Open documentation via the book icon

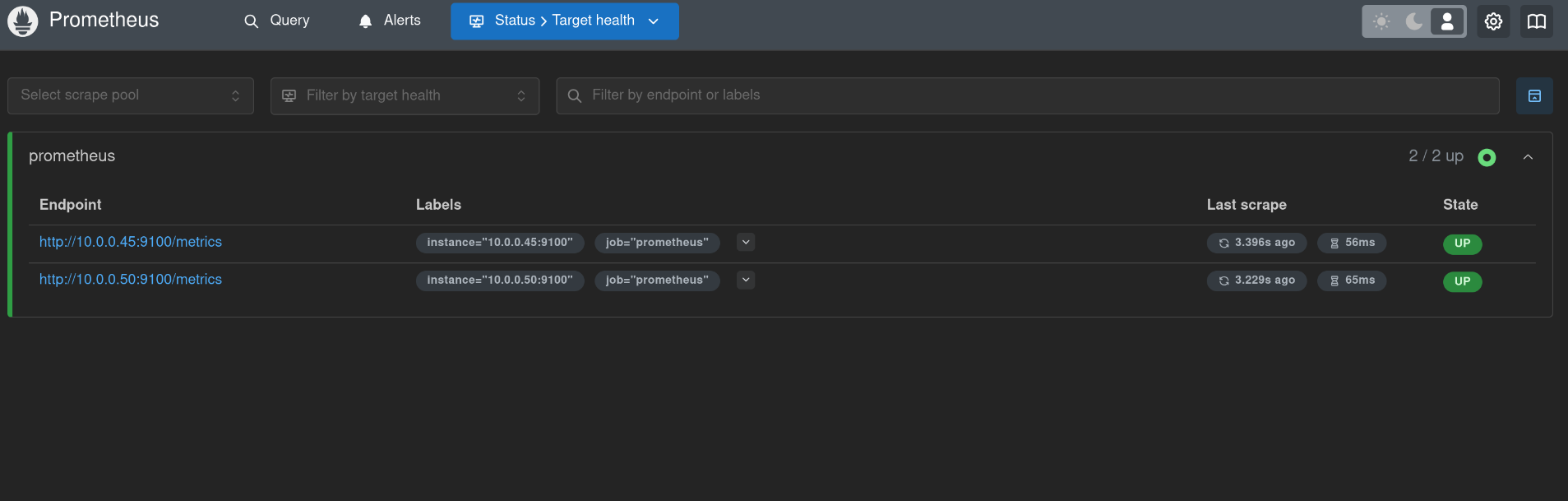1537,21
